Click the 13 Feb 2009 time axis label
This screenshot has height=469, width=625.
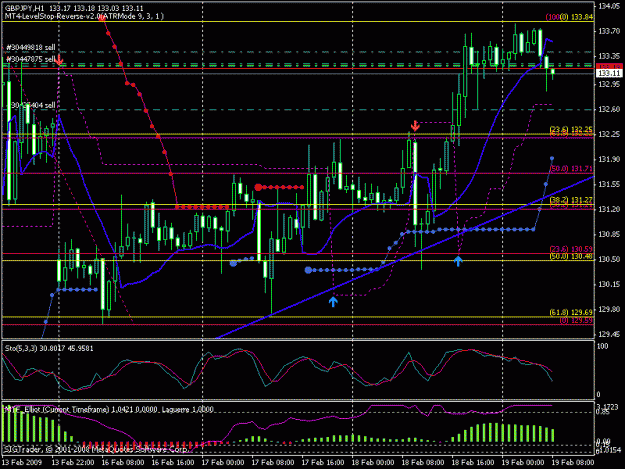coord(22,463)
